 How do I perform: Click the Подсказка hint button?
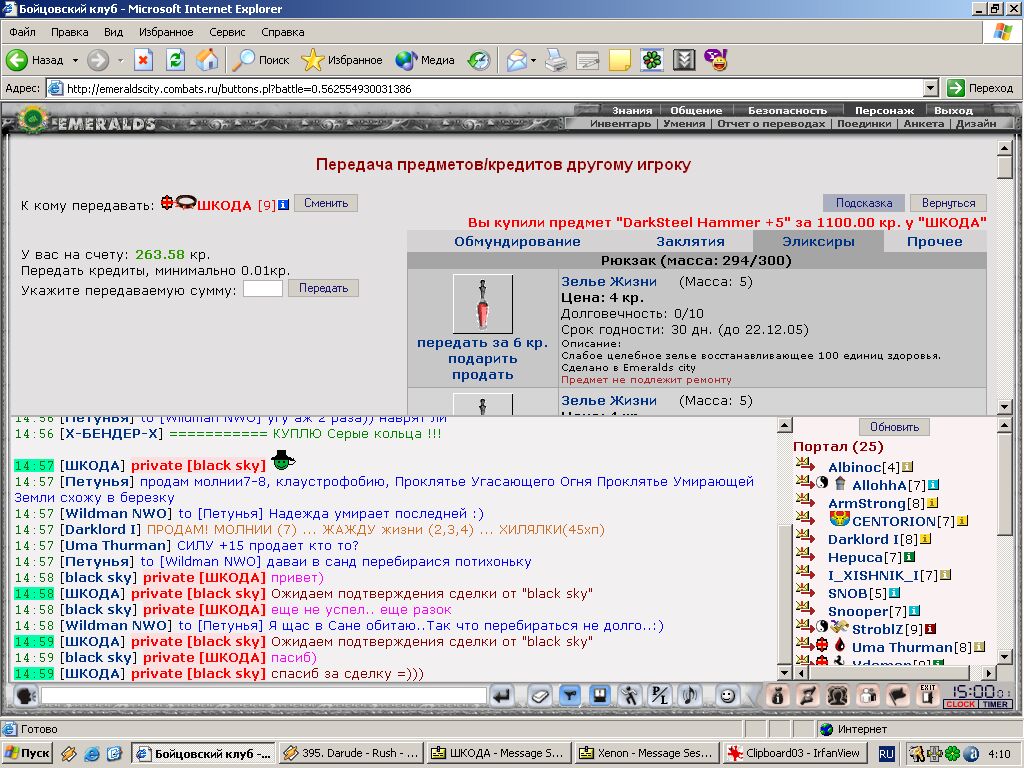[863, 203]
